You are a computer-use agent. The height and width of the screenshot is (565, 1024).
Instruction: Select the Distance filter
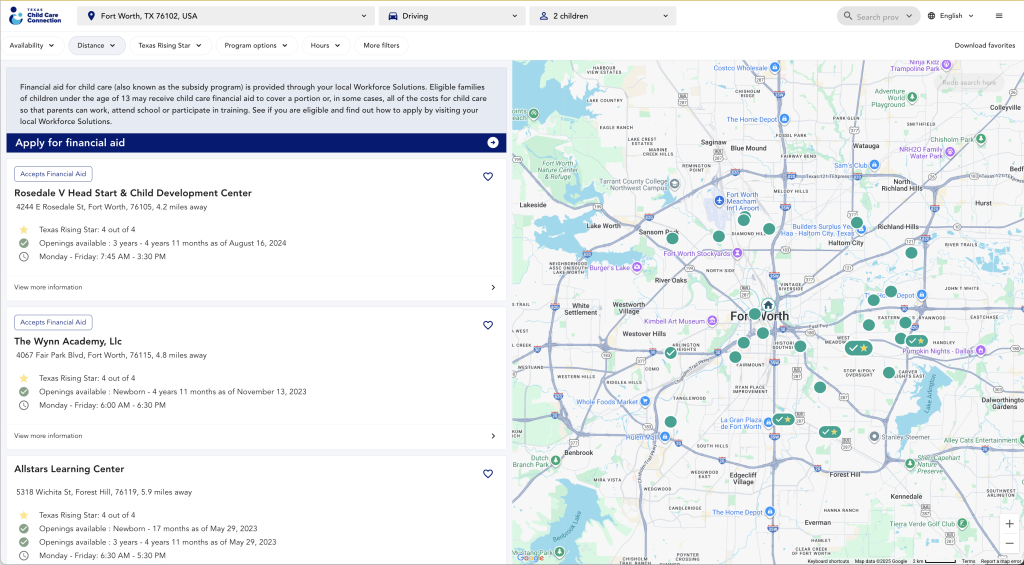96,45
